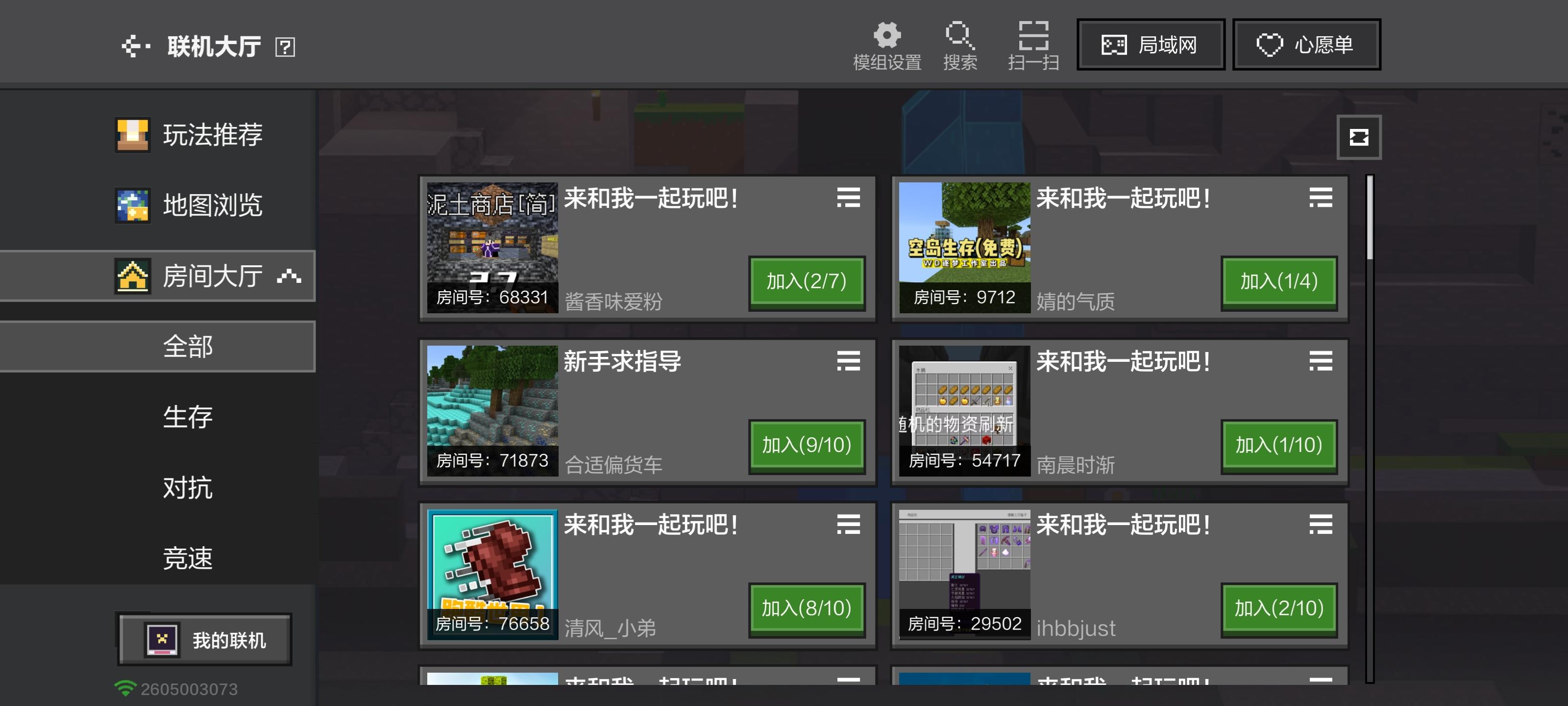Go back with the arrow beside 联机大厅
Screen dimensions: 1568x706
[x=136, y=46]
